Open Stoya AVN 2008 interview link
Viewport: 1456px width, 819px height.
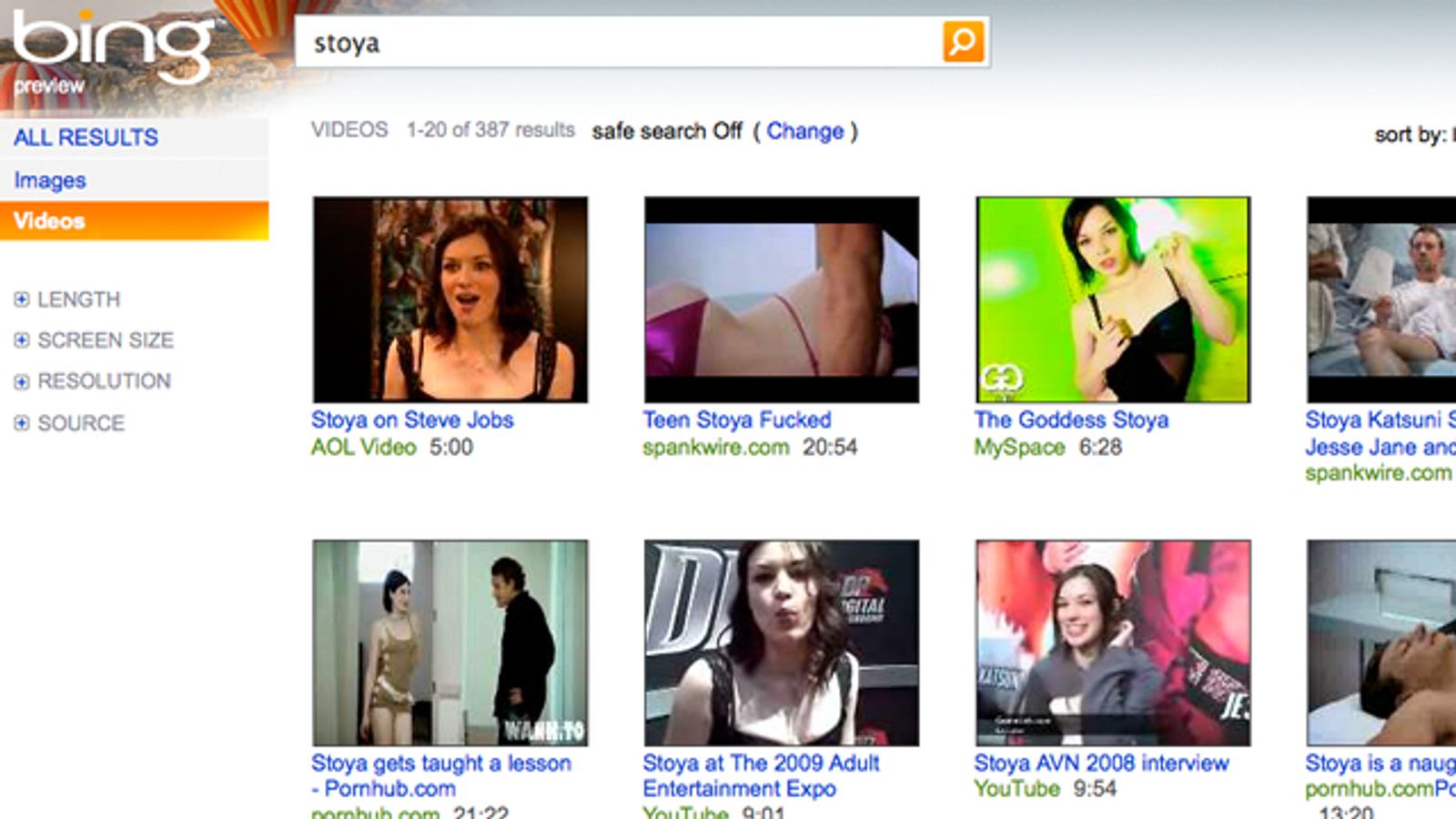(1101, 763)
